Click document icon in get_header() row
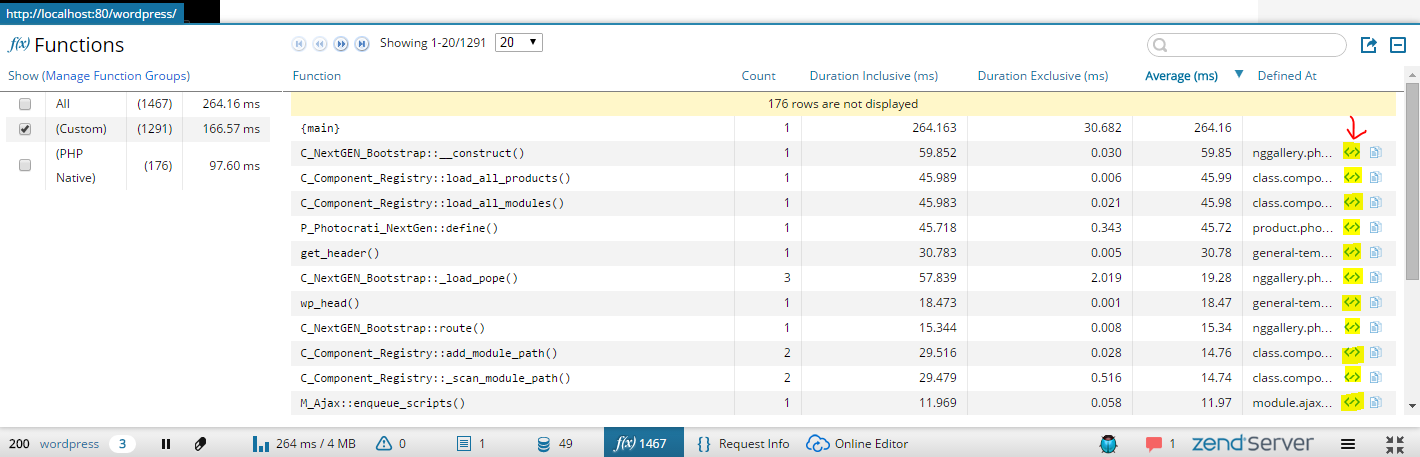The width and height of the screenshot is (1420, 457). 1375,252
